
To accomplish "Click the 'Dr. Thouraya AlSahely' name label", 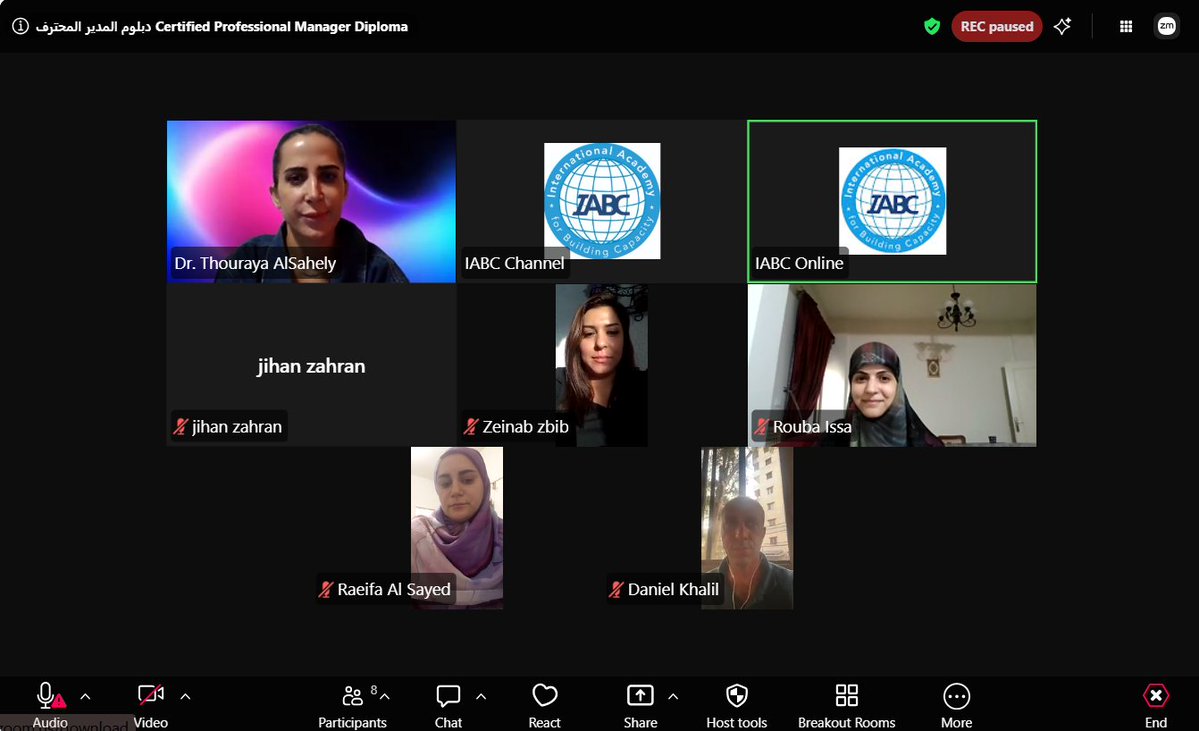I will point(255,263).
